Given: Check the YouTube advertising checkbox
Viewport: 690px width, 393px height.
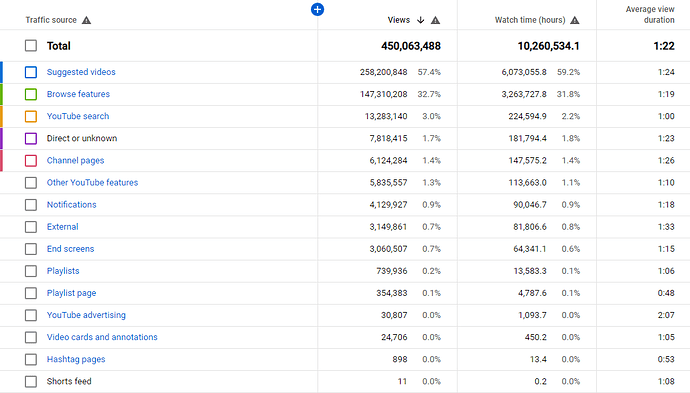Looking at the screenshot, I should pos(31,315).
